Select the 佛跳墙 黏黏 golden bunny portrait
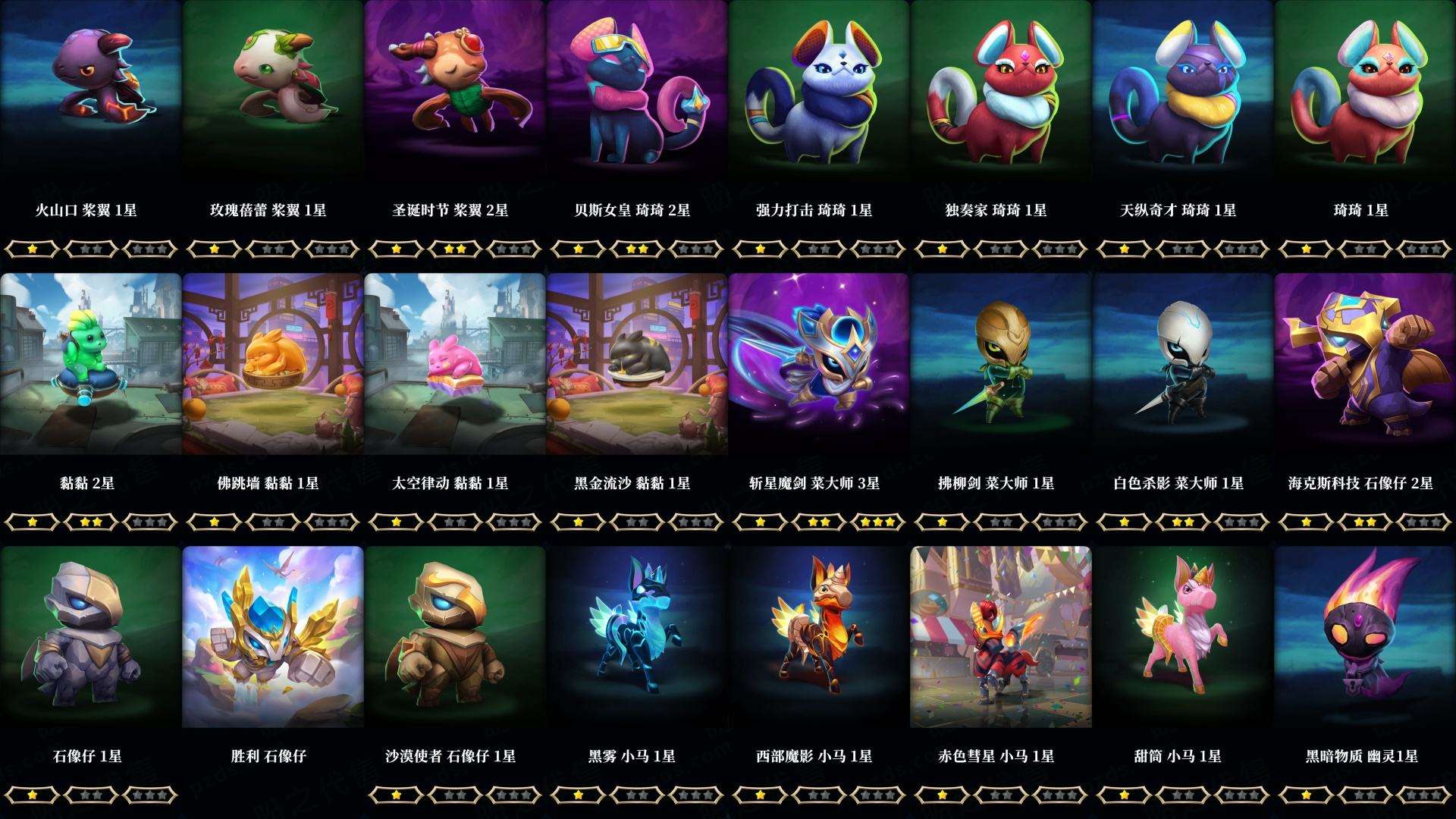This screenshot has height=819, width=1456. [x=273, y=364]
